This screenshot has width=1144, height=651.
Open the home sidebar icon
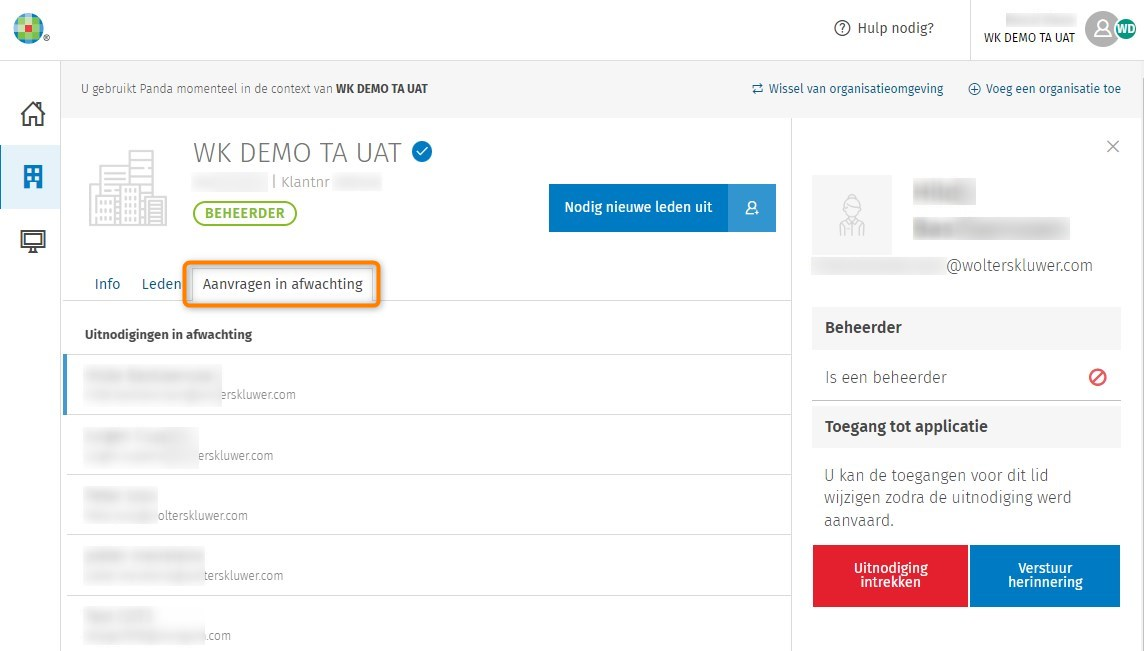tap(33, 114)
